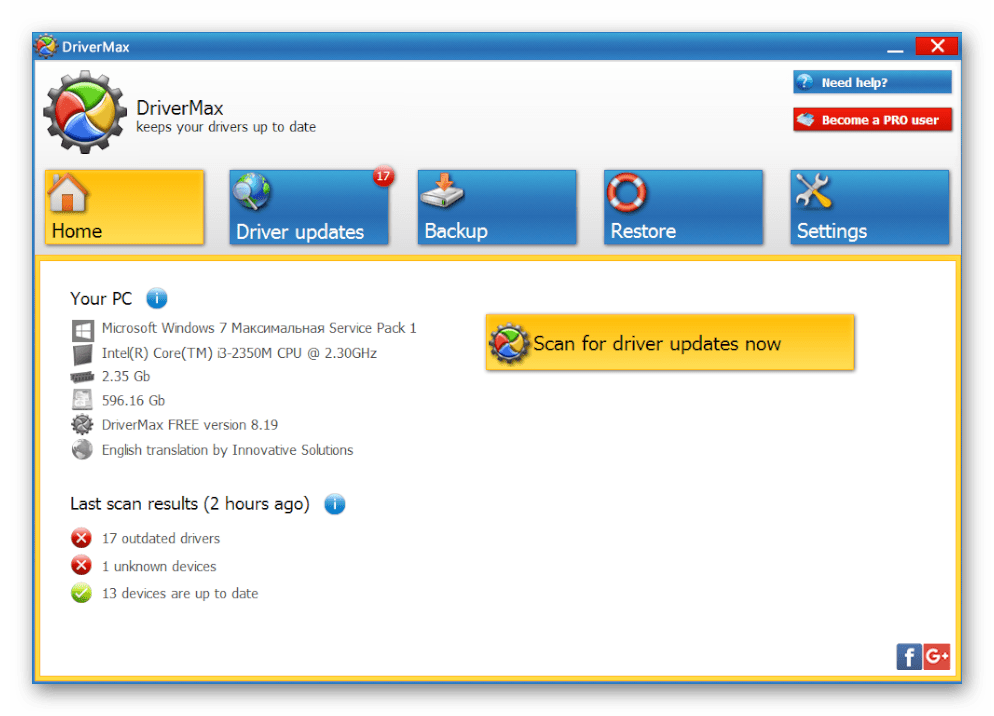994x716 pixels.
Task: Click red X icon beside unknown devices
Action: (81, 566)
